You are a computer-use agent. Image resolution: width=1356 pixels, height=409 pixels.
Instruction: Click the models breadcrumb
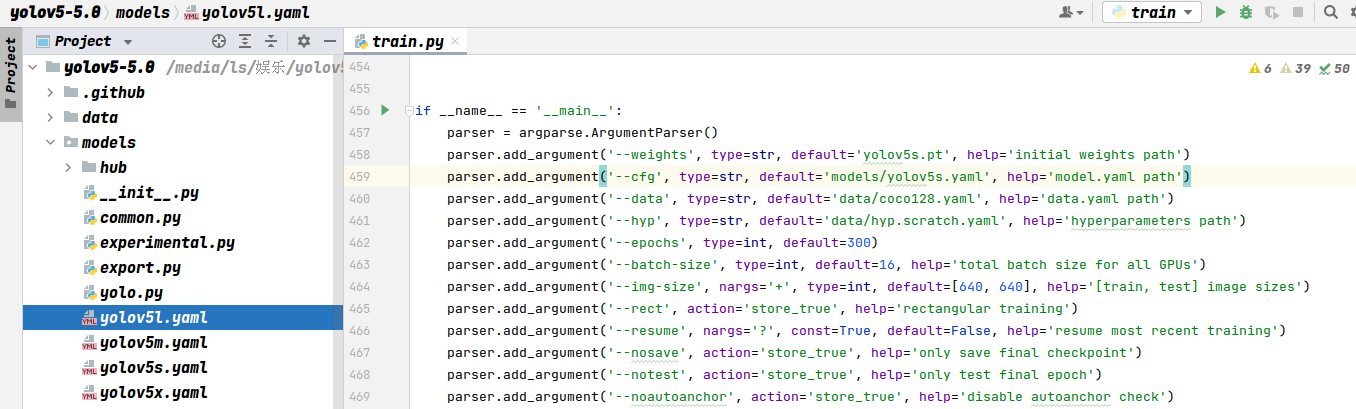pyautogui.click(x=142, y=13)
